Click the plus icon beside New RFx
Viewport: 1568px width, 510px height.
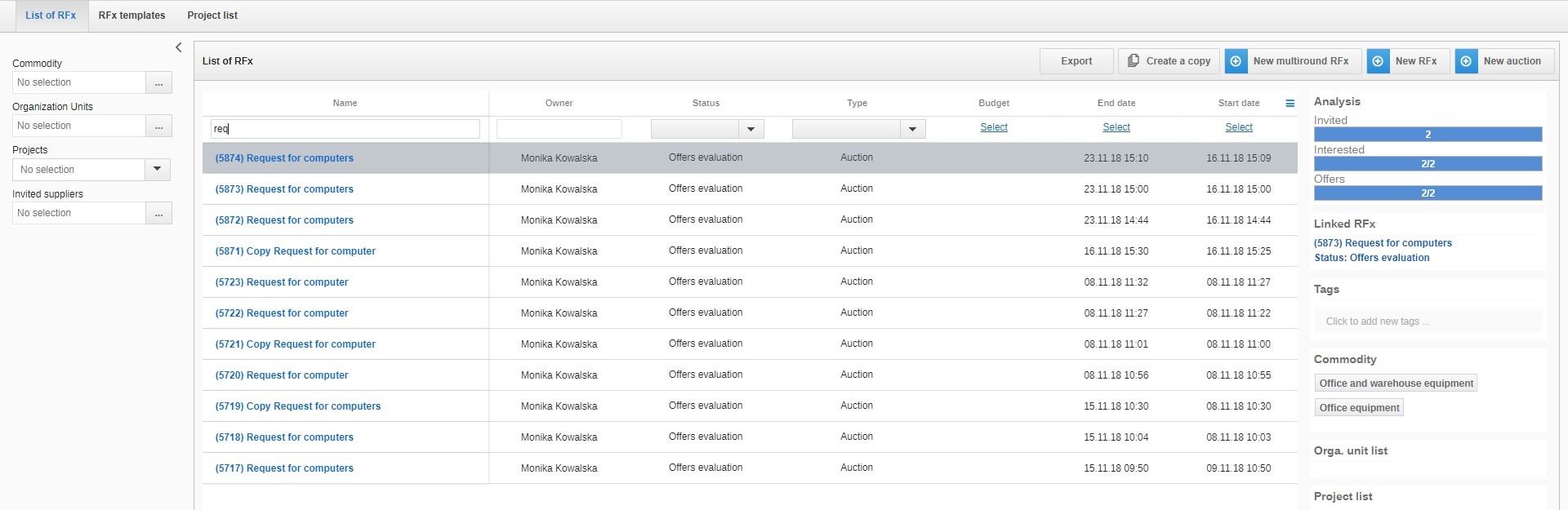coord(1378,61)
